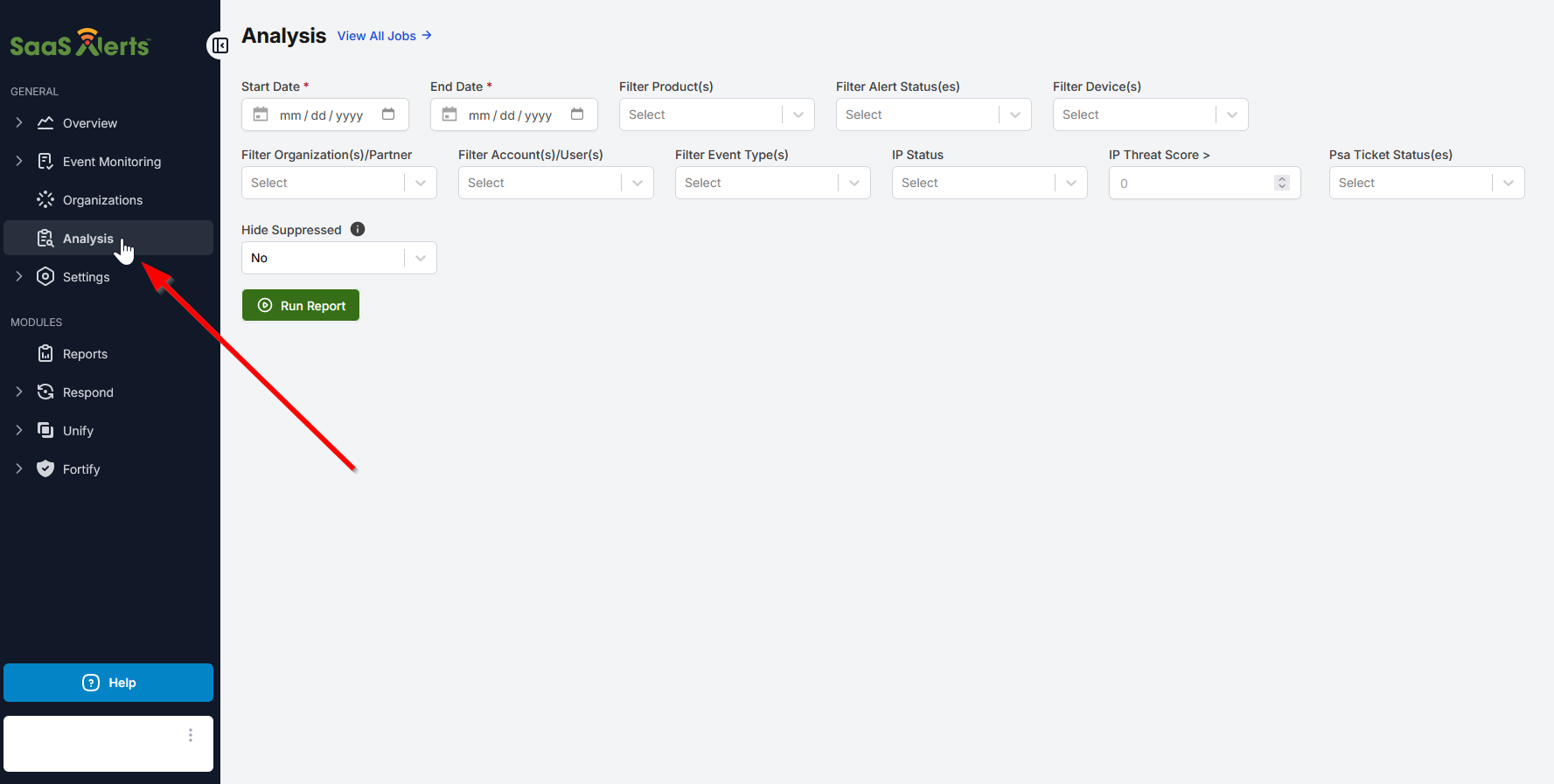Open the Filter Account(s)/User(s) dropdown
This screenshot has height=784, width=1554.
pos(556,183)
